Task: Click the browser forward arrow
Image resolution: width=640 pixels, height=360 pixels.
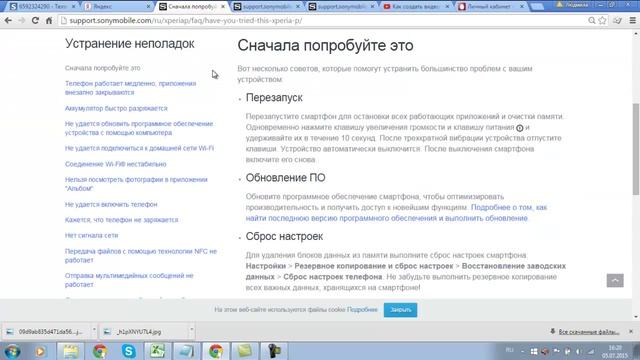Action: 22,20
